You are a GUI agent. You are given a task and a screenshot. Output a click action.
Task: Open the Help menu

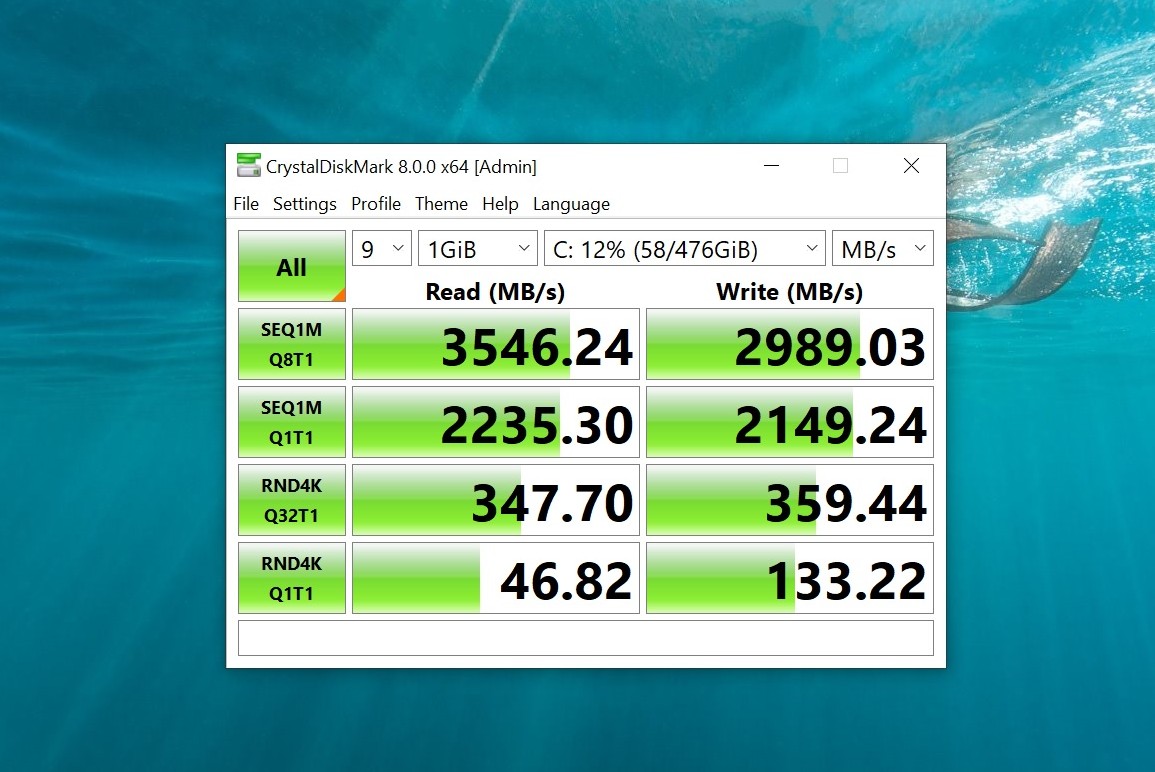point(500,204)
